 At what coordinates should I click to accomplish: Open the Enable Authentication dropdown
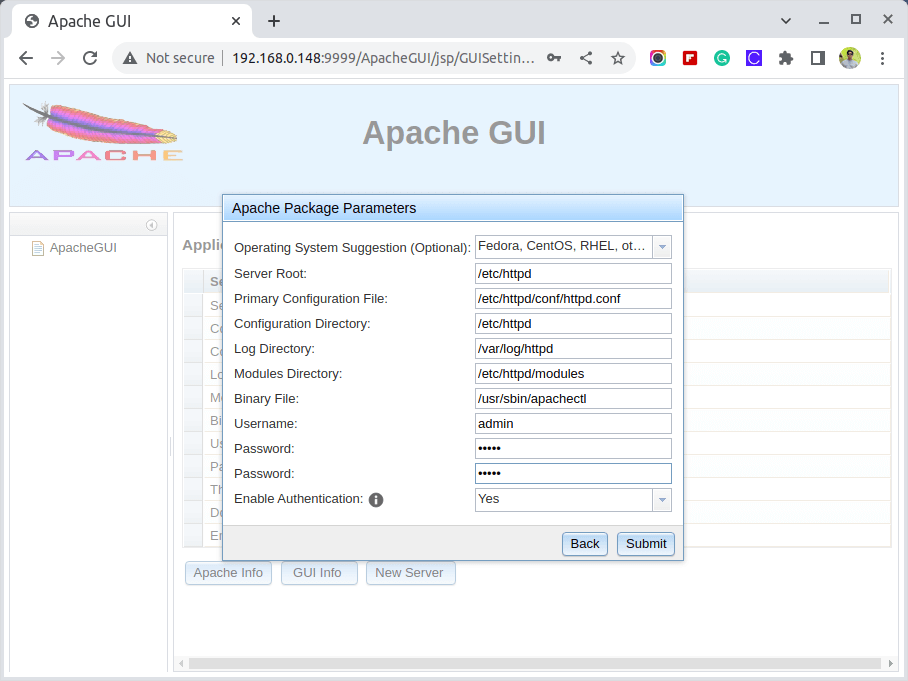click(x=661, y=499)
